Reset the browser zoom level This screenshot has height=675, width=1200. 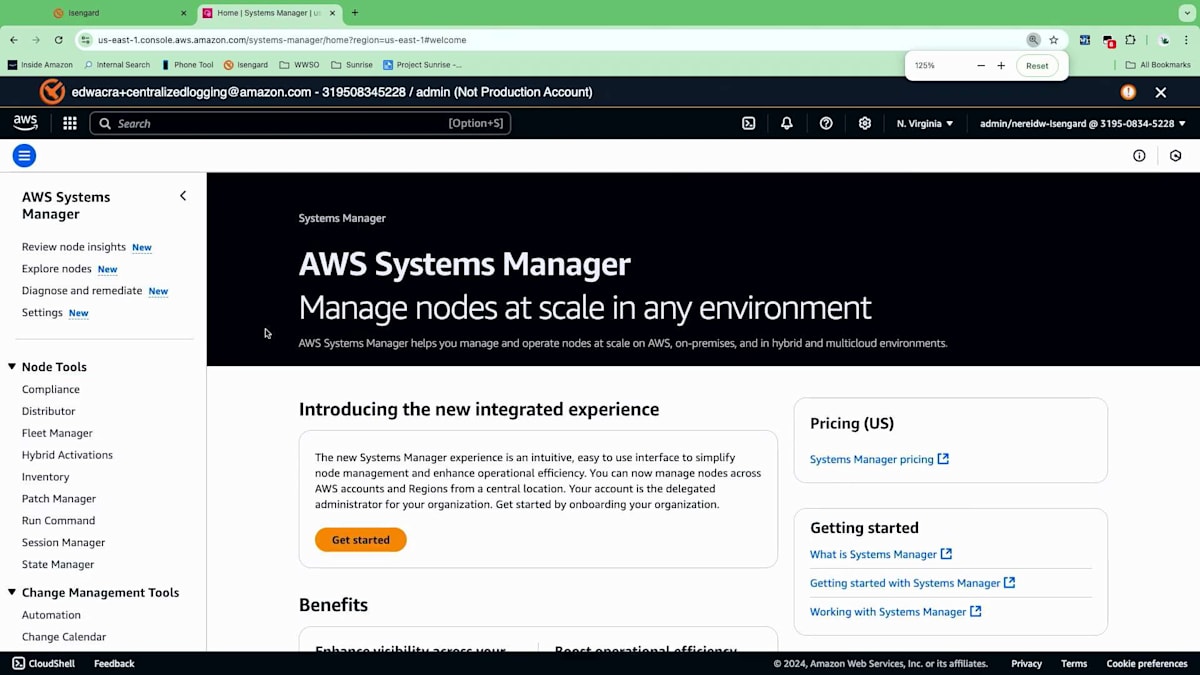tap(1037, 65)
